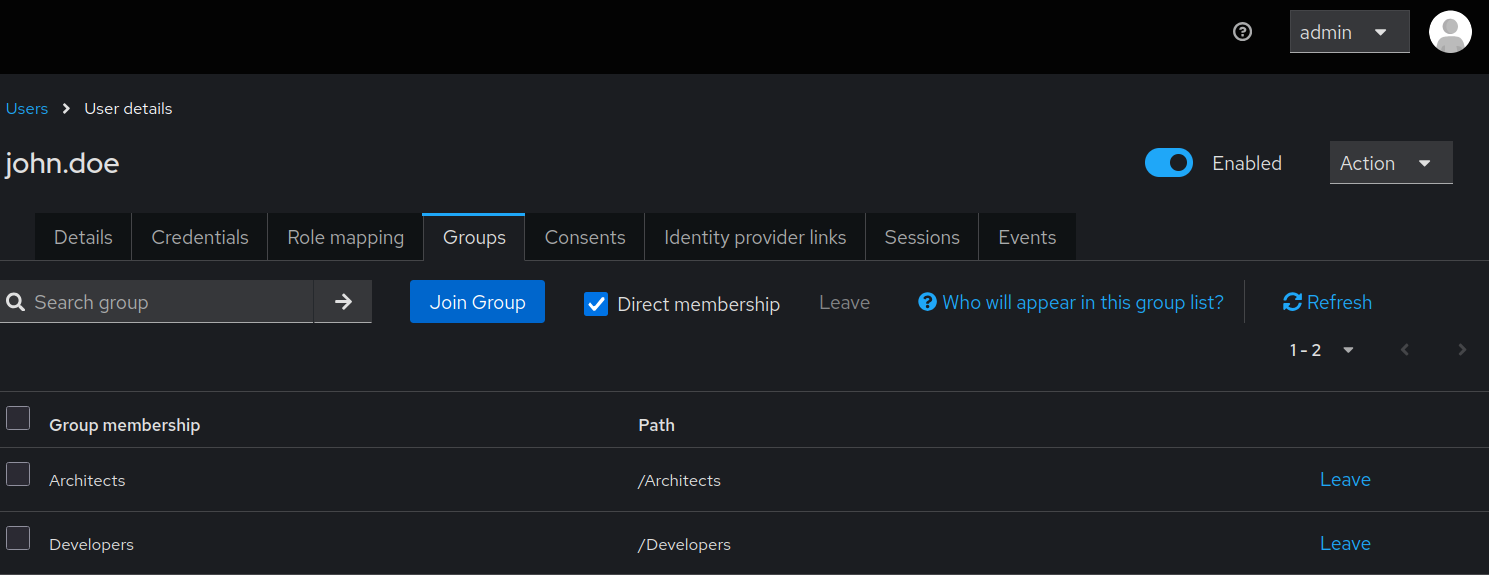
Task: Go to previous page arrow
Action: tap(1405, 350)
